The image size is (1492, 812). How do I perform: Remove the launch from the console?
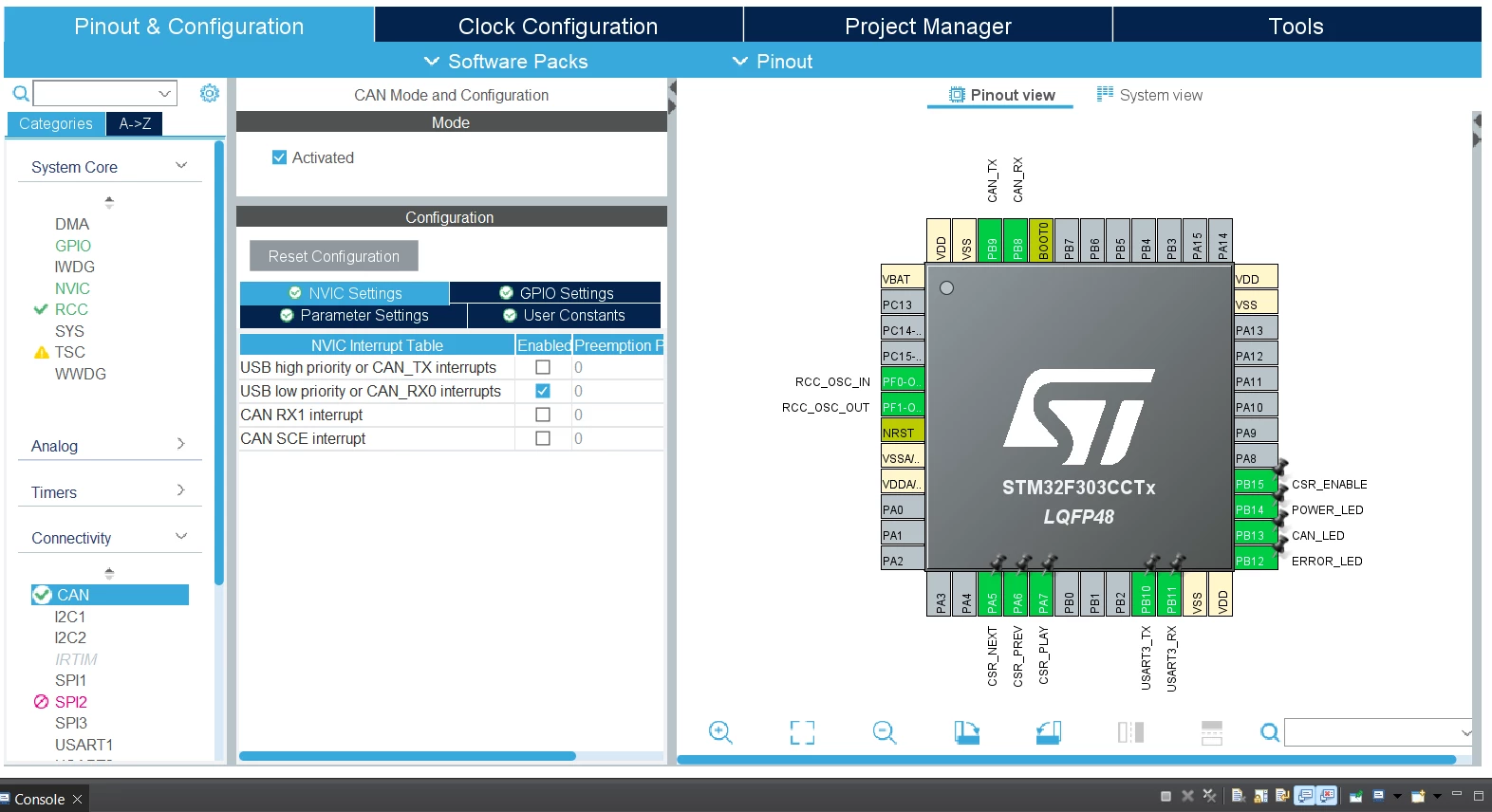1187,797
